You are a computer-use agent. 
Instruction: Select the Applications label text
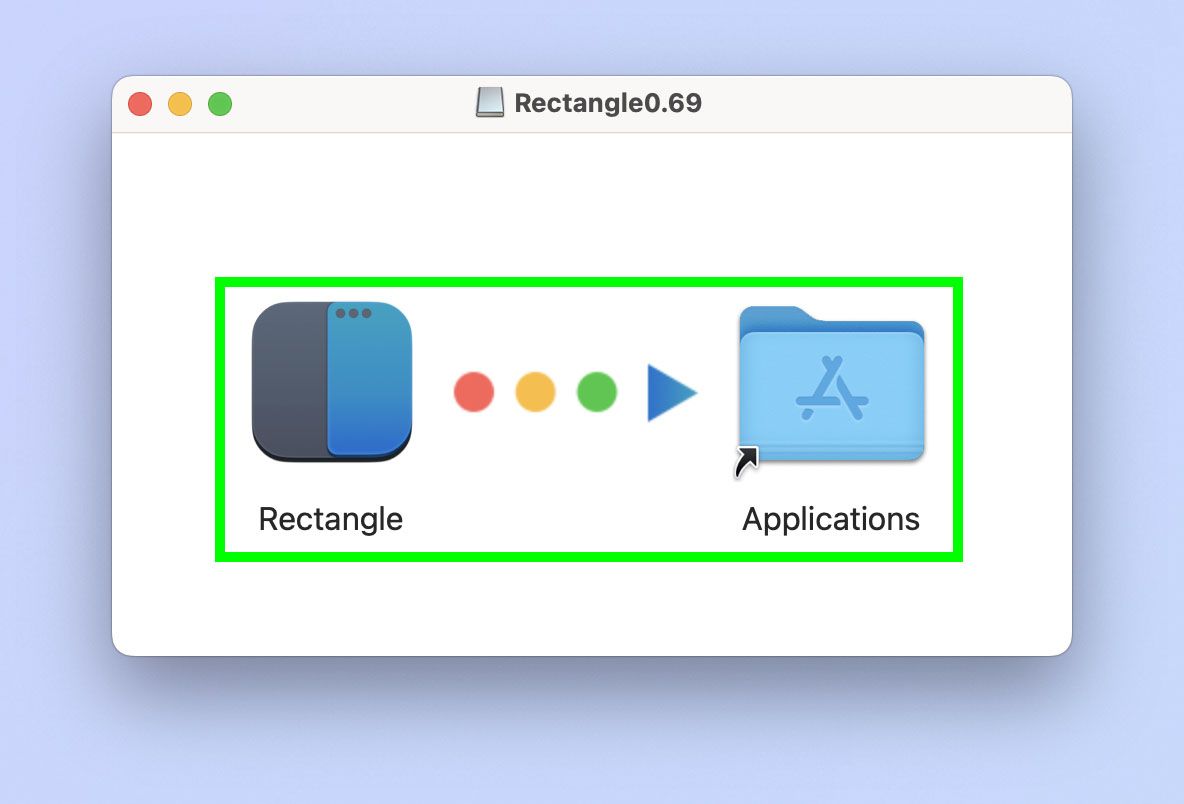click(x=831, y=519)
